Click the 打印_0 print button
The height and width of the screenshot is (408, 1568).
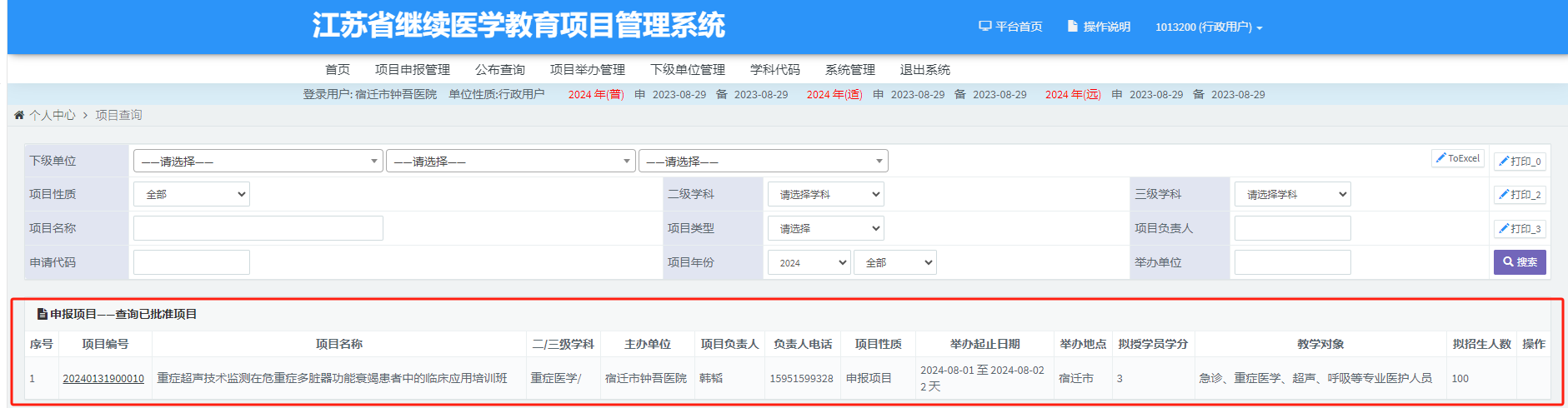tap(1520, 161)
